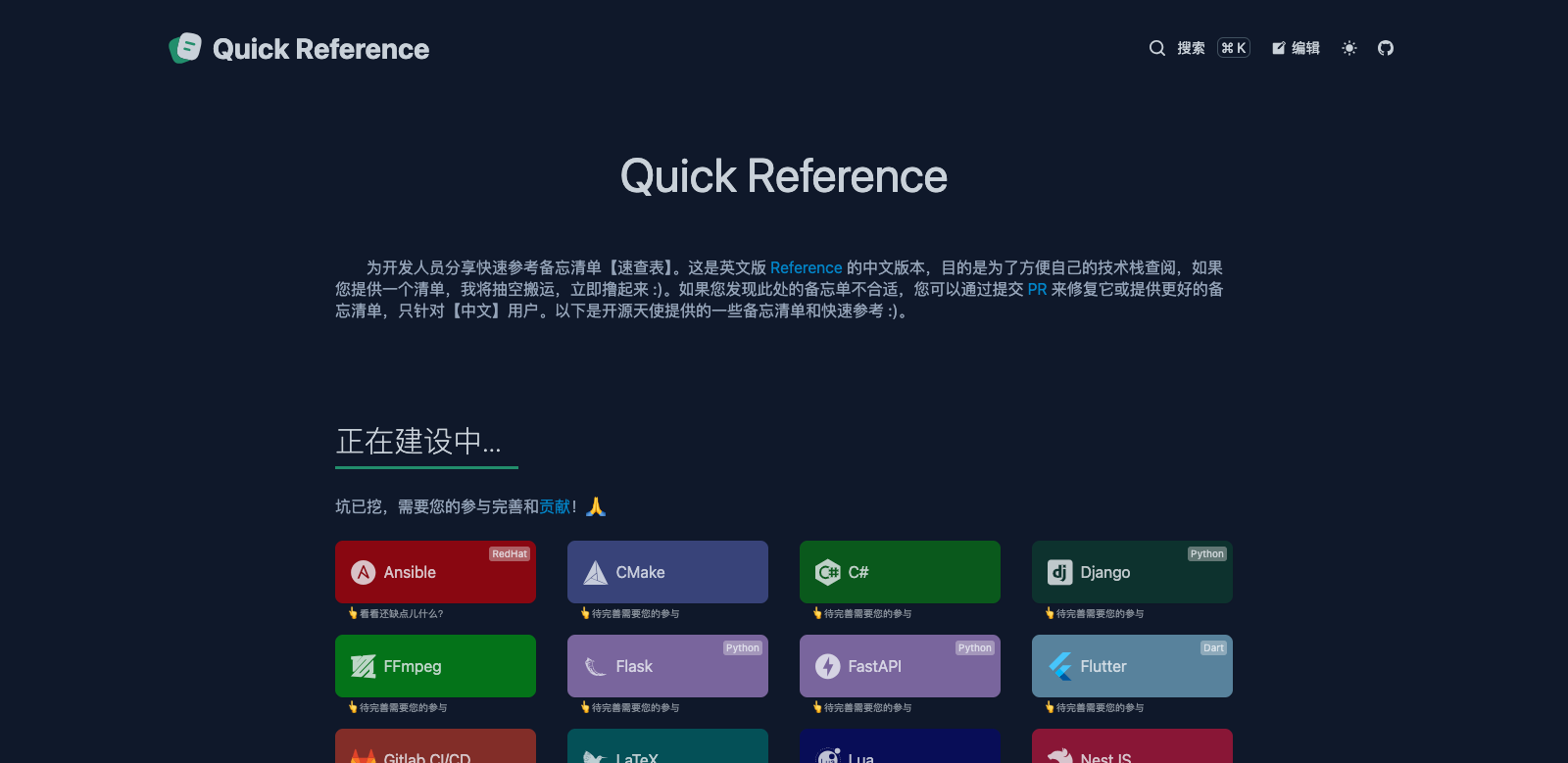Open the Ansible cheat sheet card
The width and height of the screenshot is (1568, 763).
point(435,572)
